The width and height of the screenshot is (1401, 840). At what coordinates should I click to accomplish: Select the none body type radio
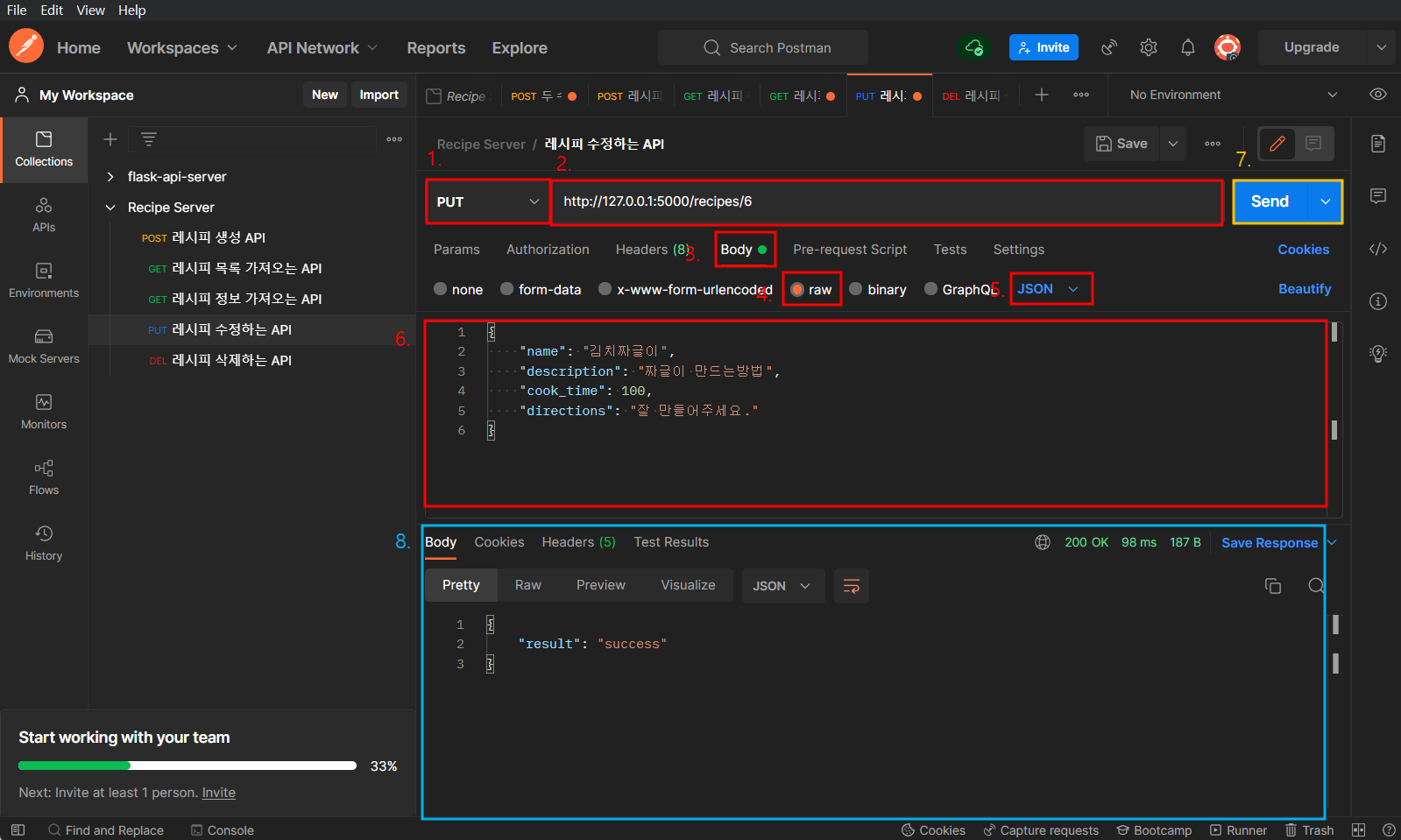coord(441,289)
